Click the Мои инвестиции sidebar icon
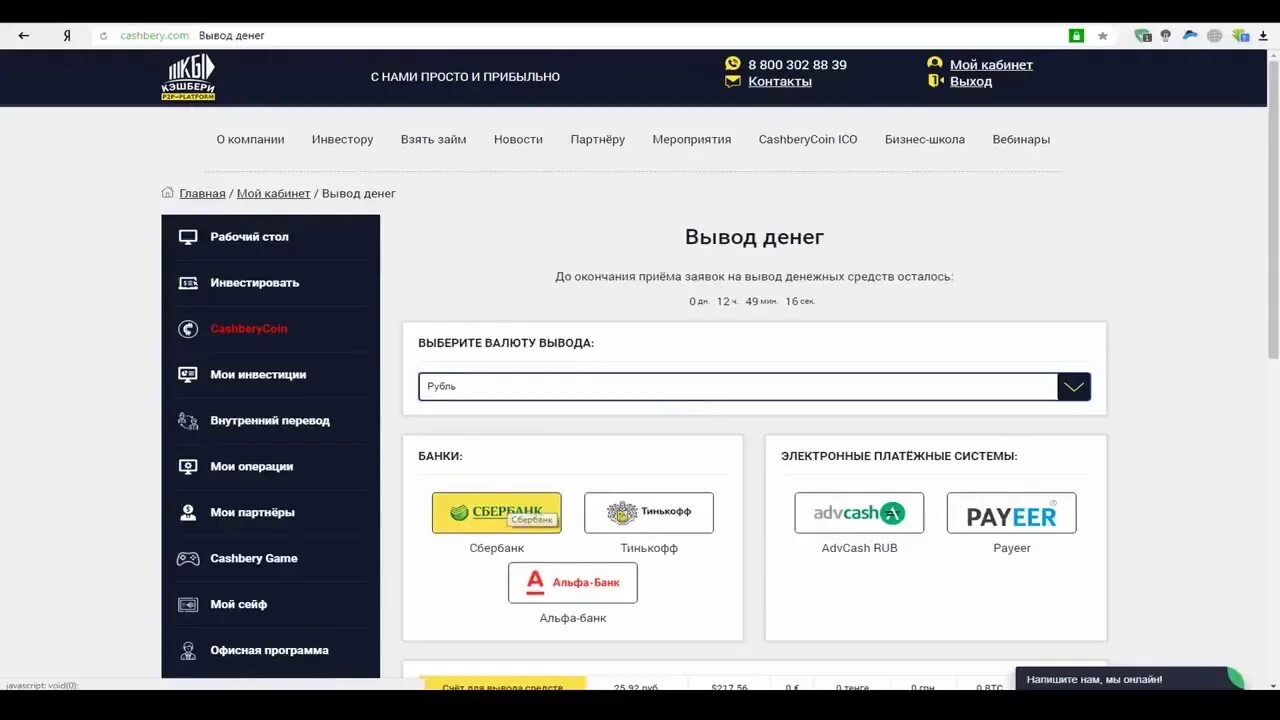 click(188, 375)
